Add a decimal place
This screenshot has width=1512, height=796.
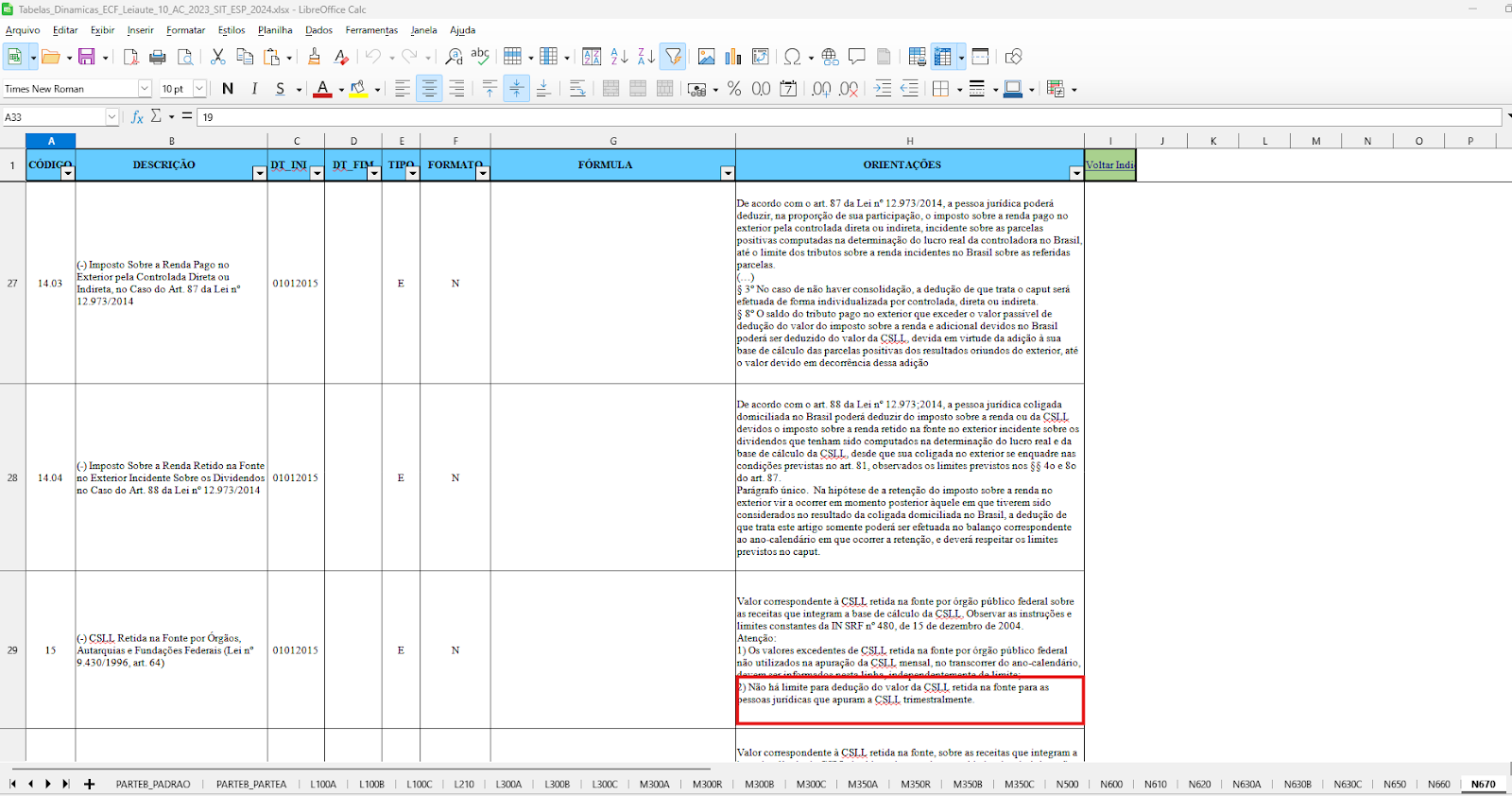point(821,89)
